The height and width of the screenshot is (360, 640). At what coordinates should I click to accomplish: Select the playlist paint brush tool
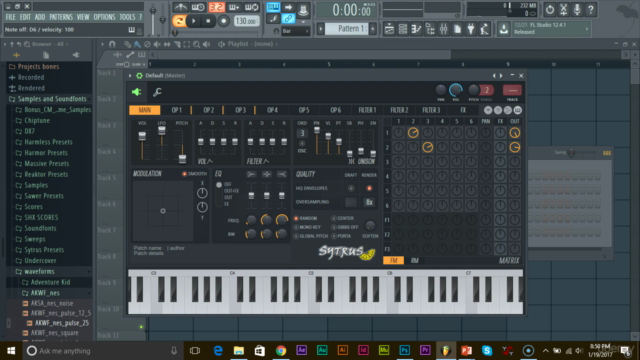click(x=138, y=44)
